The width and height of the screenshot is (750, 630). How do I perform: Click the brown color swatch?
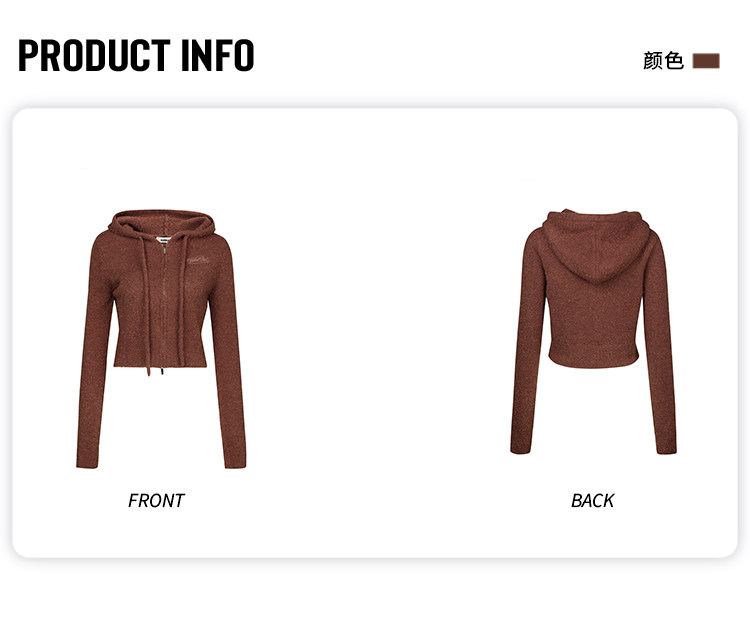pyautogui.click(x=706, y=61)
